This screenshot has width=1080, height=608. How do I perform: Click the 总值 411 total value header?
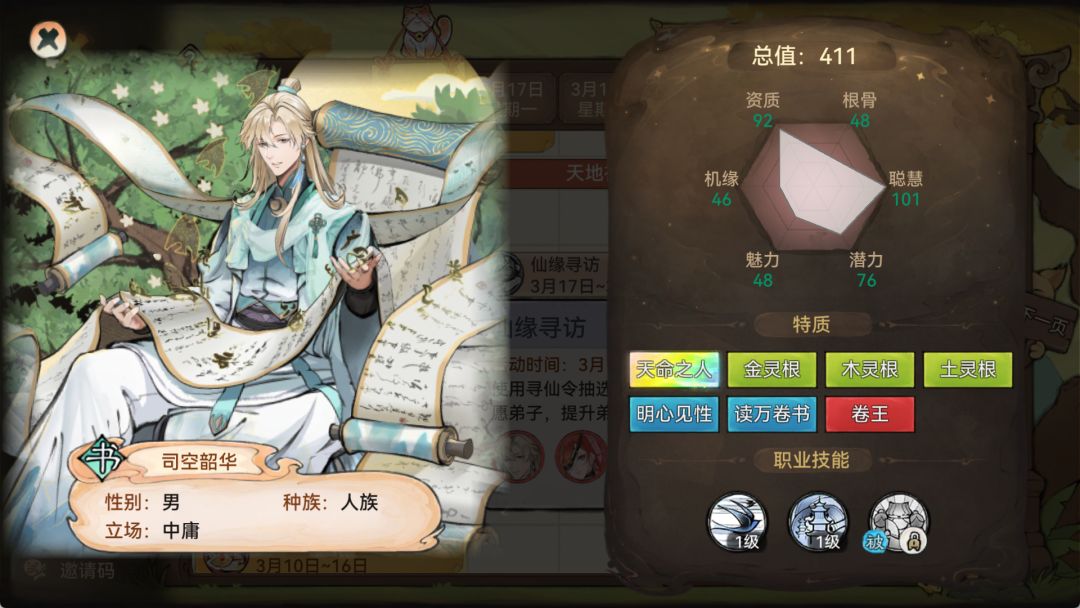click(x=804, y=56)
